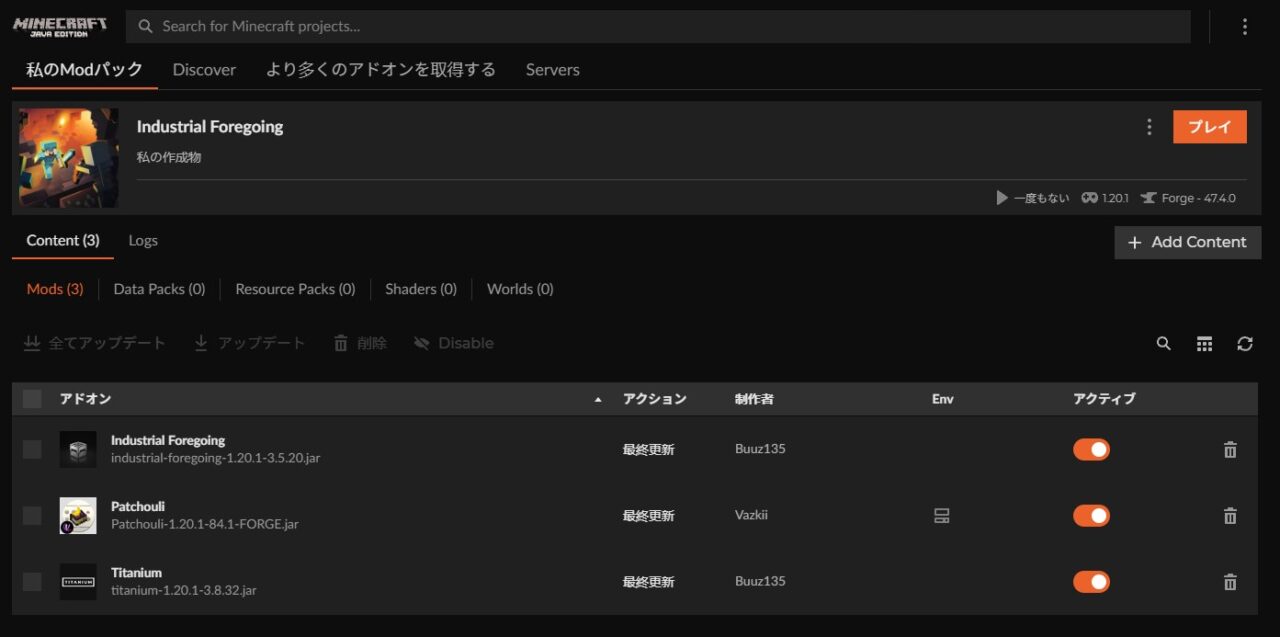The width and height of the screenshot is (1280, 637).
Task: Click the Titanium mod name
Action: tap(136, 573)
